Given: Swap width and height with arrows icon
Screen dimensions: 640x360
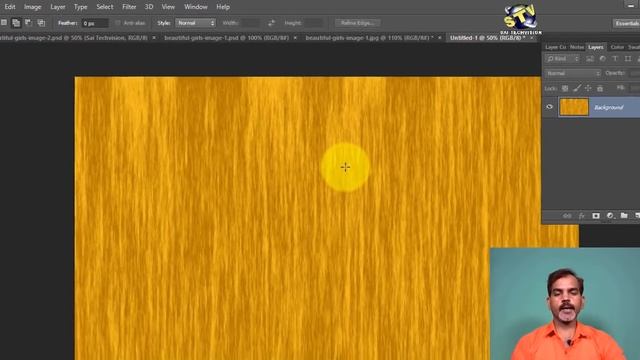Looking at the screenshot, I should [271, 23].
